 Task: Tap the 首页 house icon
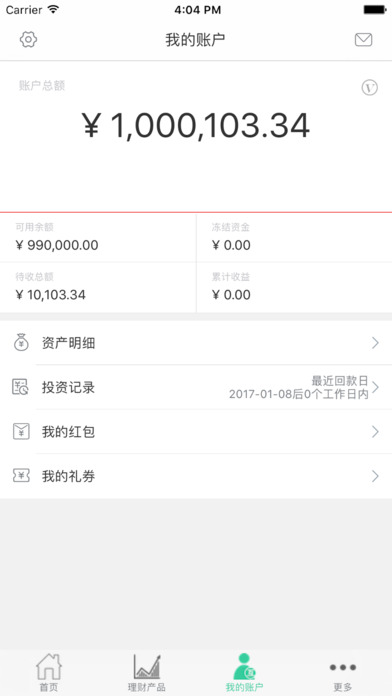(49, 666)
